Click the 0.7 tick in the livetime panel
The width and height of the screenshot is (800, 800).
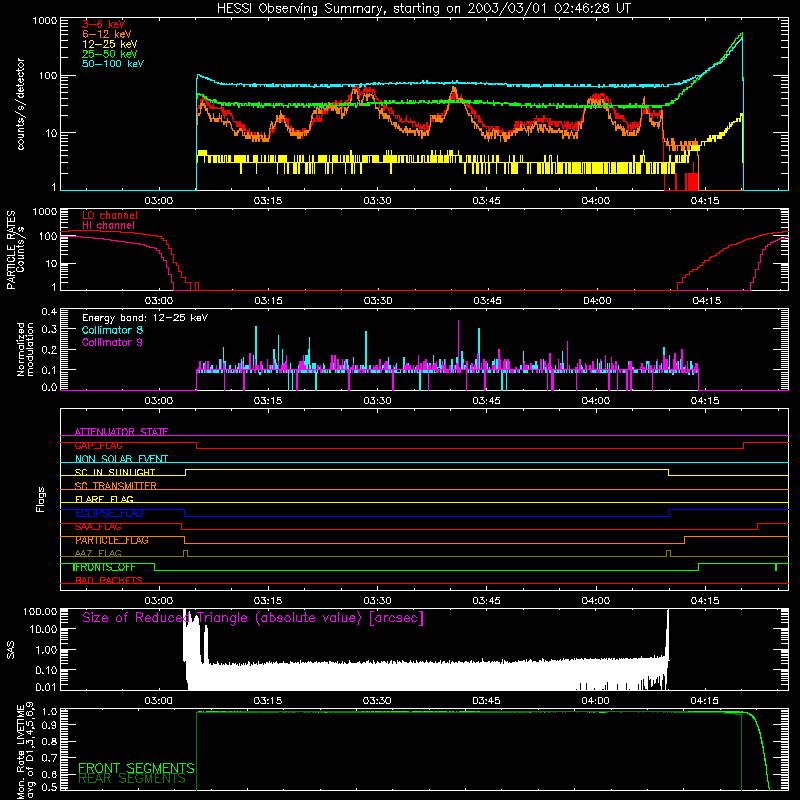pos(50,758)
